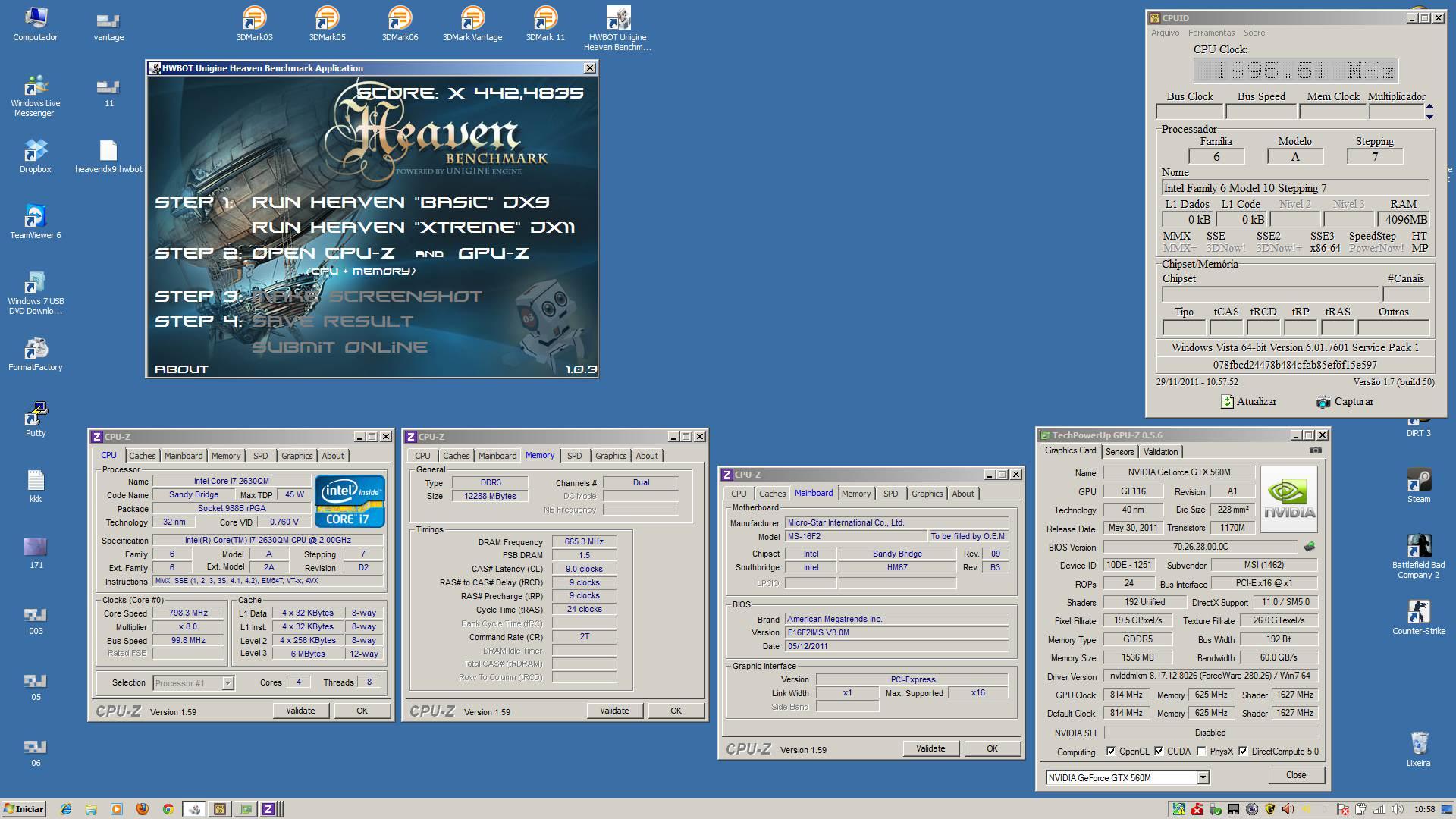Open Ferramentas menu in CPUID

click(1211, 33)
